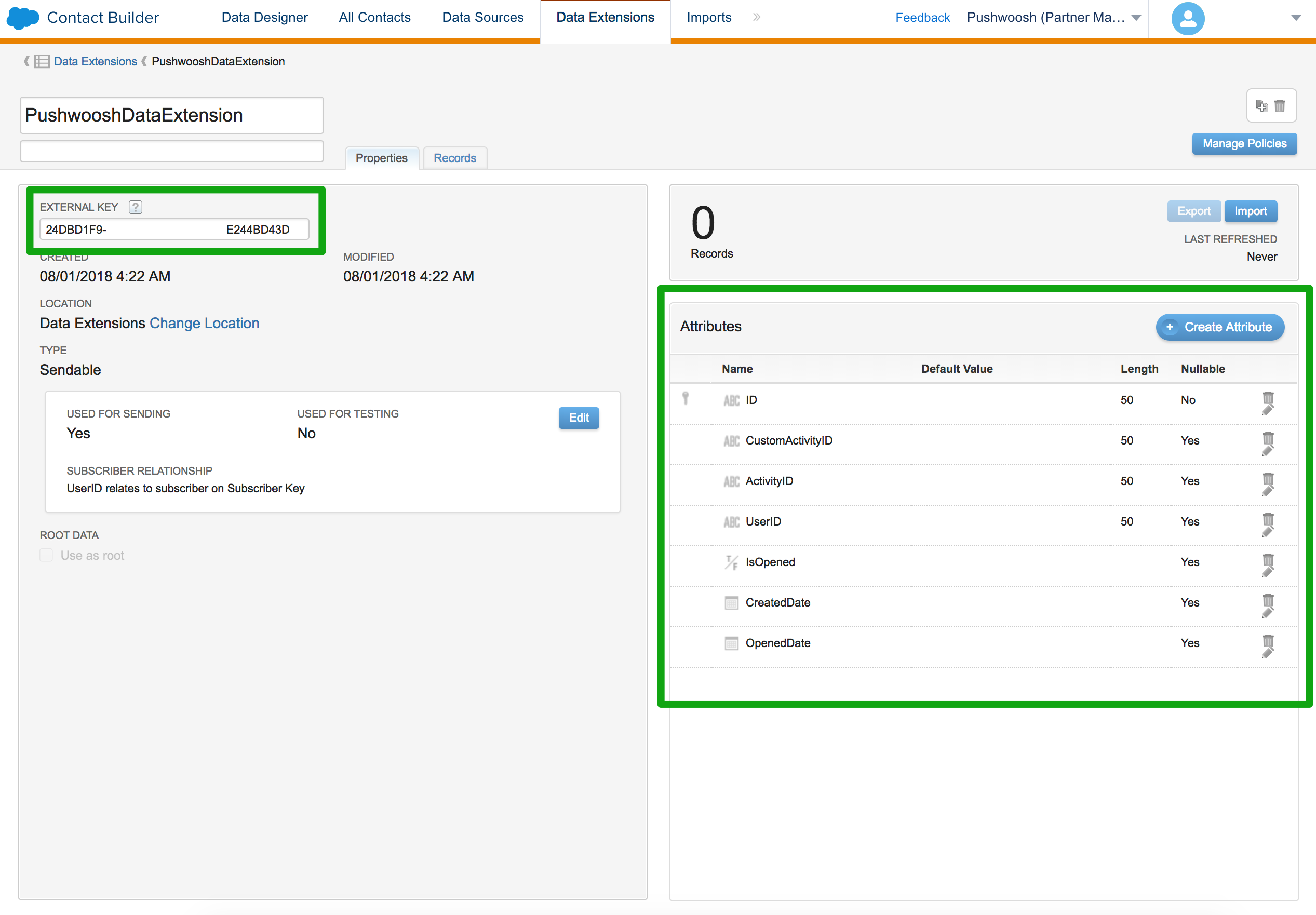Edit the UserID attribute via pencil icon

[x=1267, y=532]
